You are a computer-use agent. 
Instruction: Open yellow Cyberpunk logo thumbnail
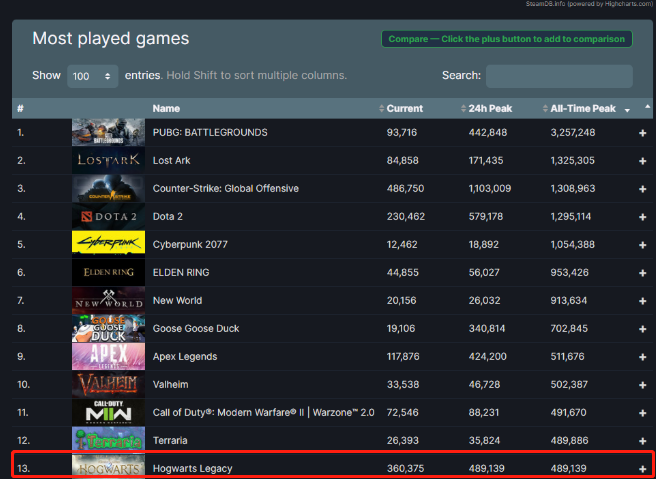point(108,242)
